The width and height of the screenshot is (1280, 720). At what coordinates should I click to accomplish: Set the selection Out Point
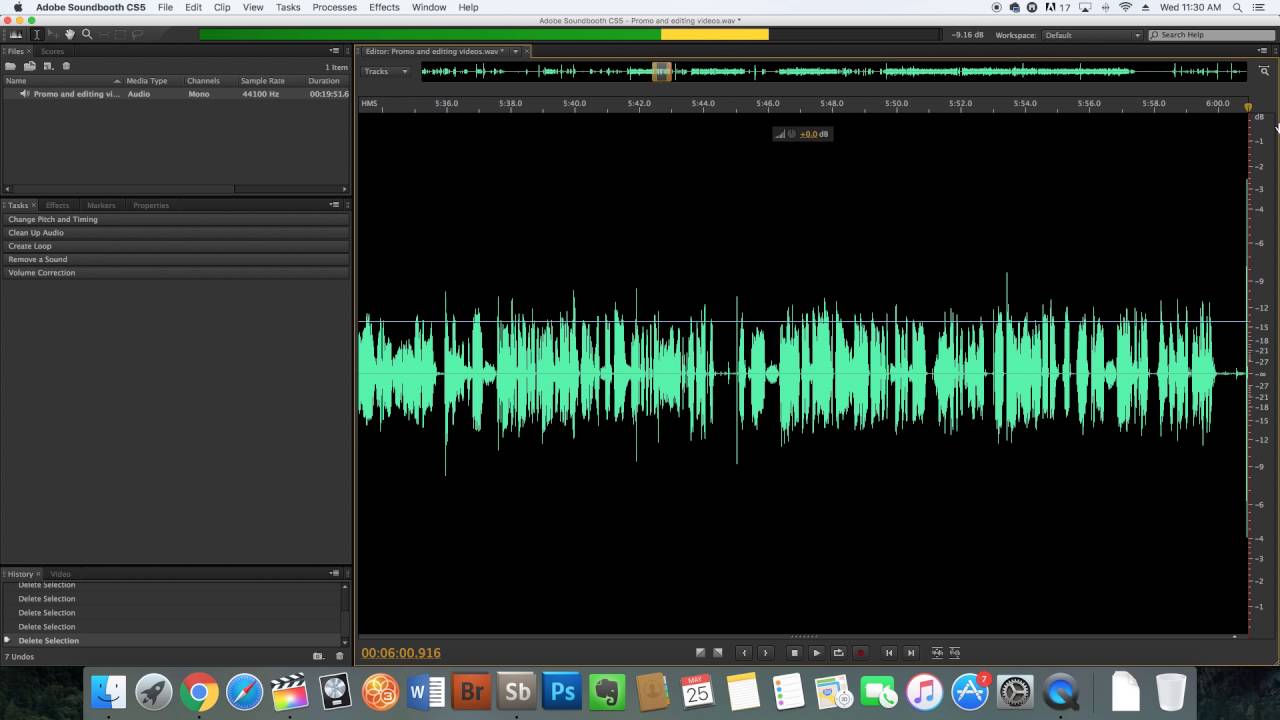click(766, 653)
